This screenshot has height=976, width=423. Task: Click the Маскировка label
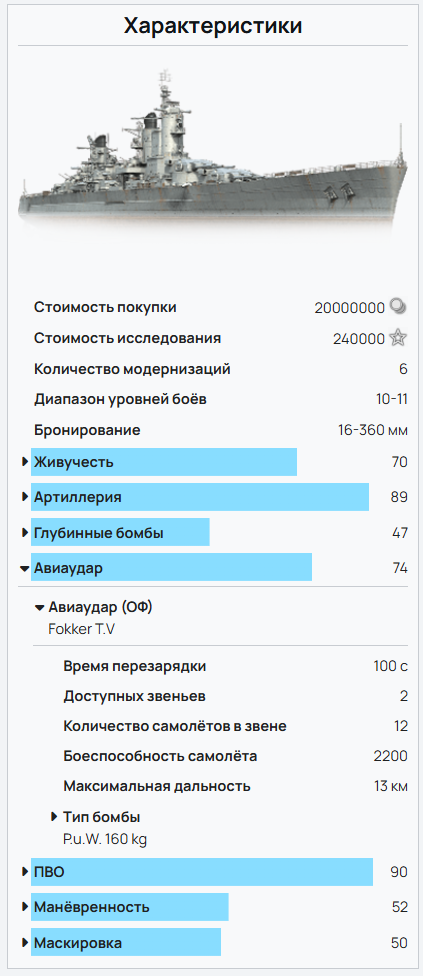pyautogui.click(x=78, y=942)
